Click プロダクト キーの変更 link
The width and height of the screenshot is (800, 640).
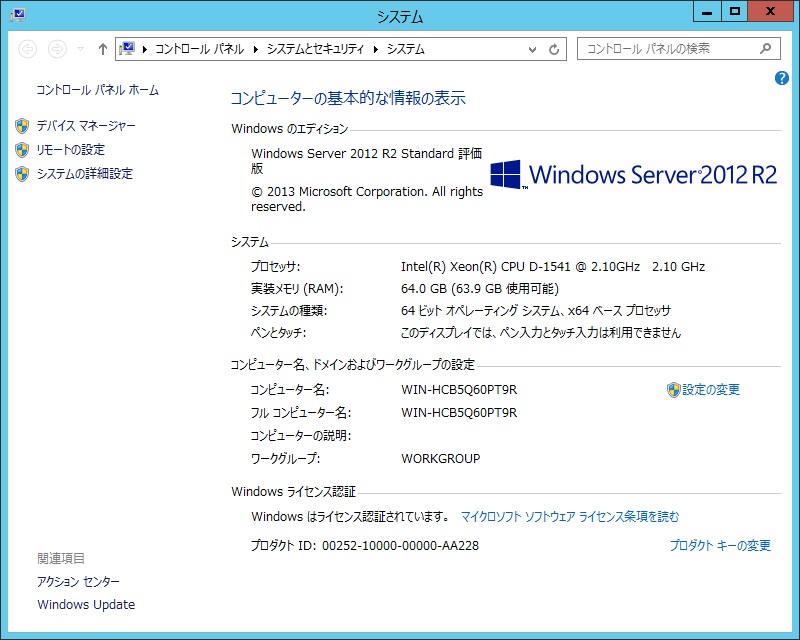click(719, 546)
